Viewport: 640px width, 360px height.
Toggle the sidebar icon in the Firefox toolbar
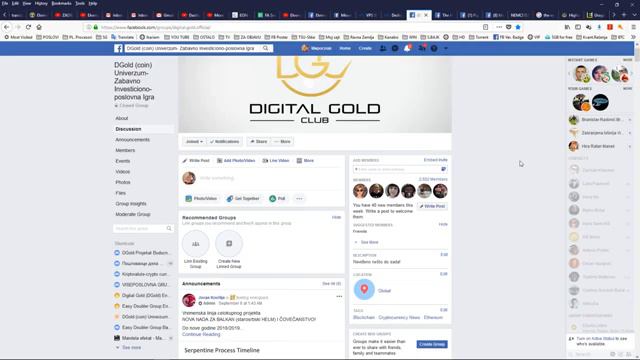tap(578, 27)
